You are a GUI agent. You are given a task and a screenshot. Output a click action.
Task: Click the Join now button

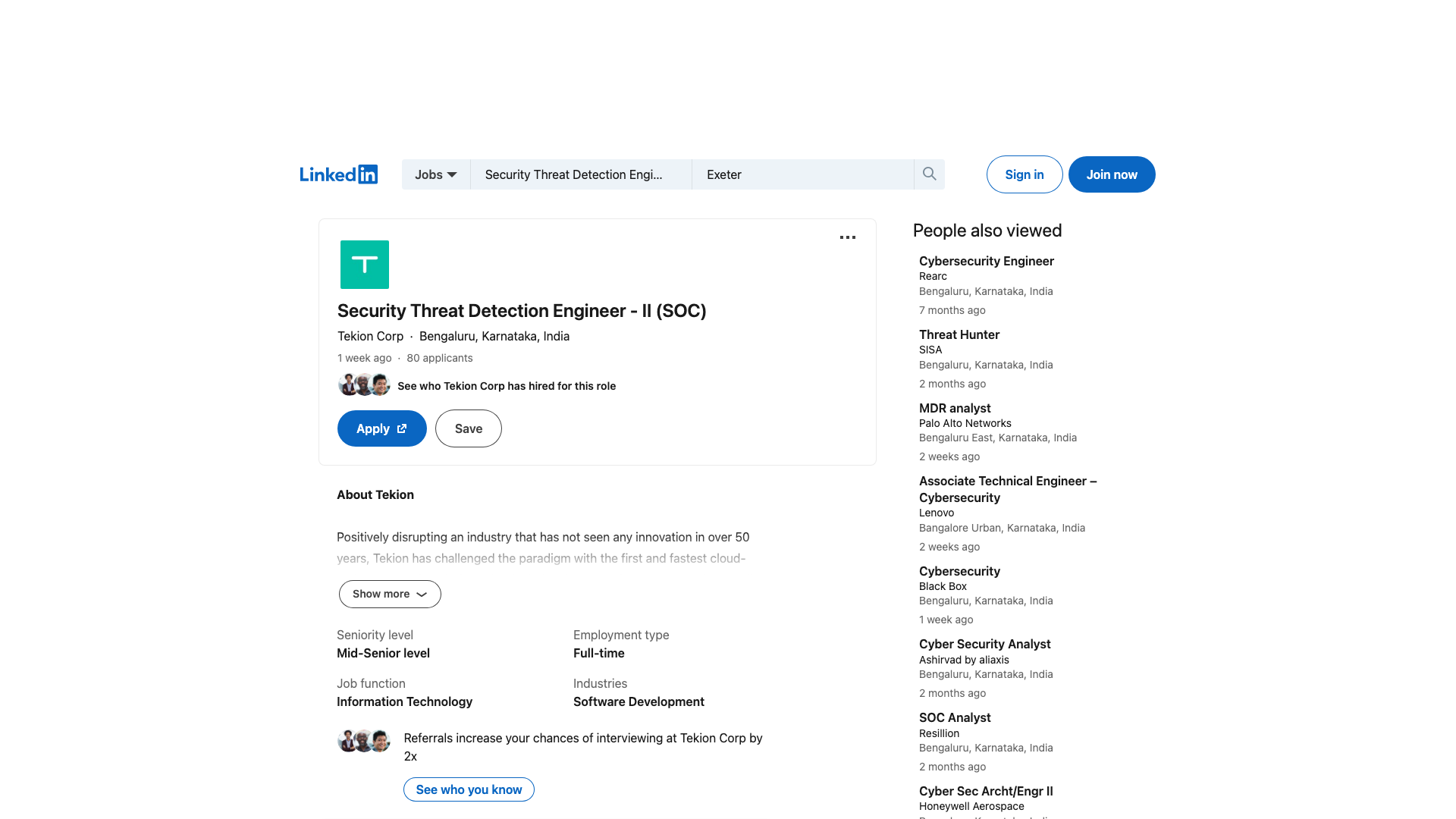point(1112,174)
